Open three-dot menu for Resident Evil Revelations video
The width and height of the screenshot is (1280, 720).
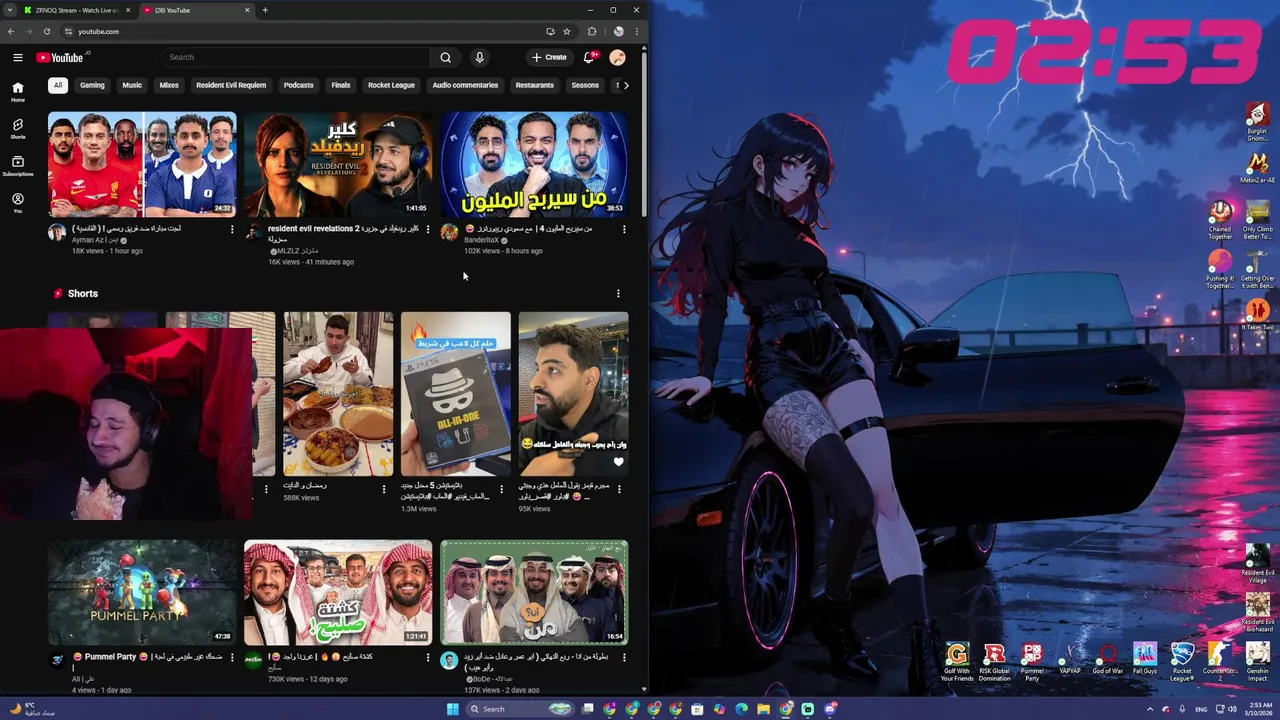tap(428, 229)
